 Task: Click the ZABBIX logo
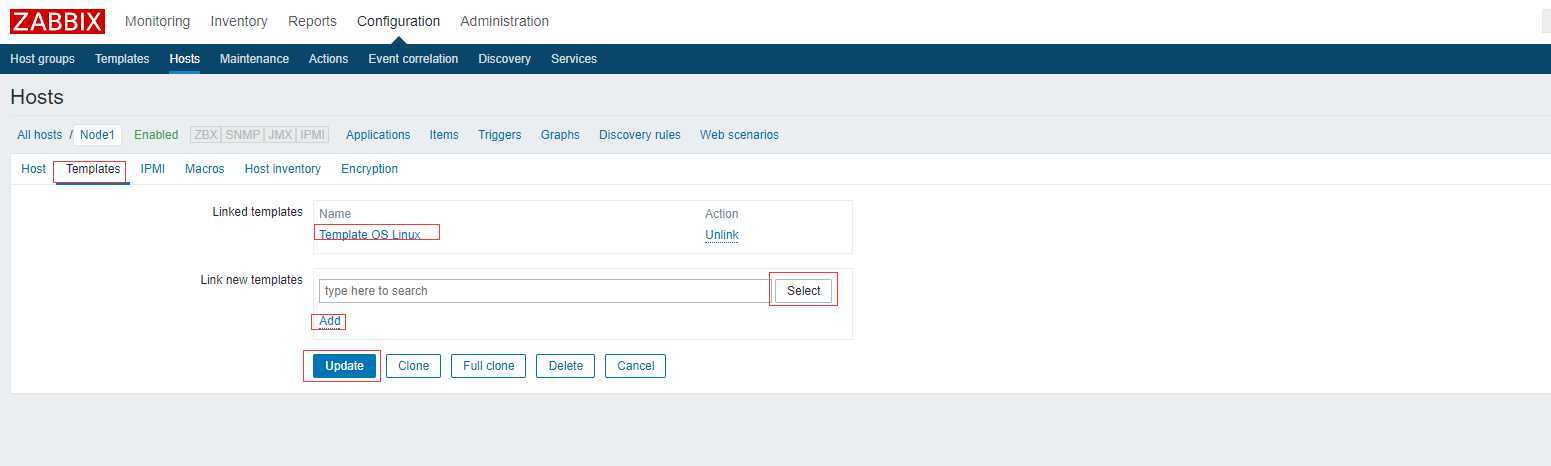(57, 21)
